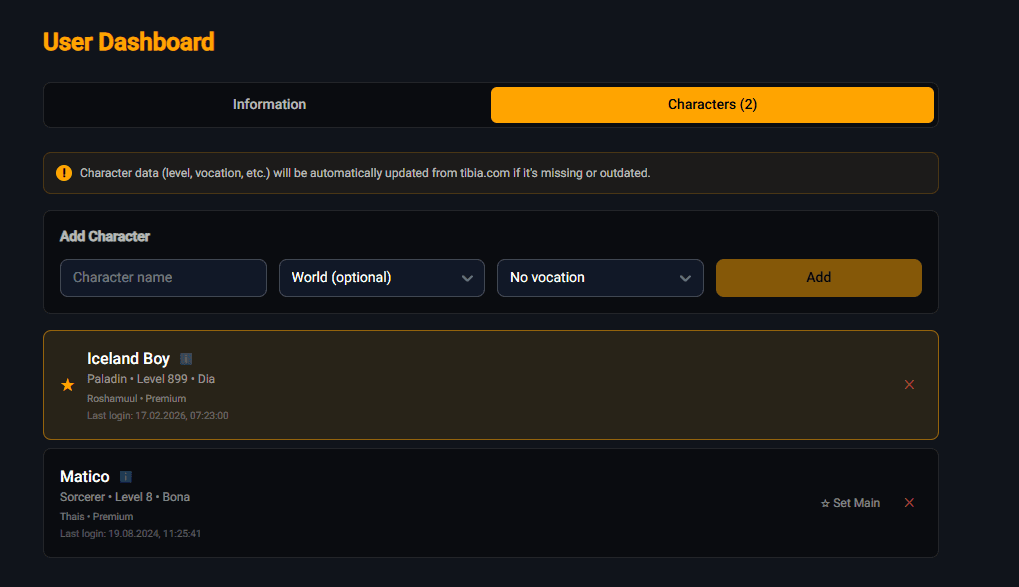The image size is (1019, 587).
Task: Set Matico as main character
Action: point(851,503)
